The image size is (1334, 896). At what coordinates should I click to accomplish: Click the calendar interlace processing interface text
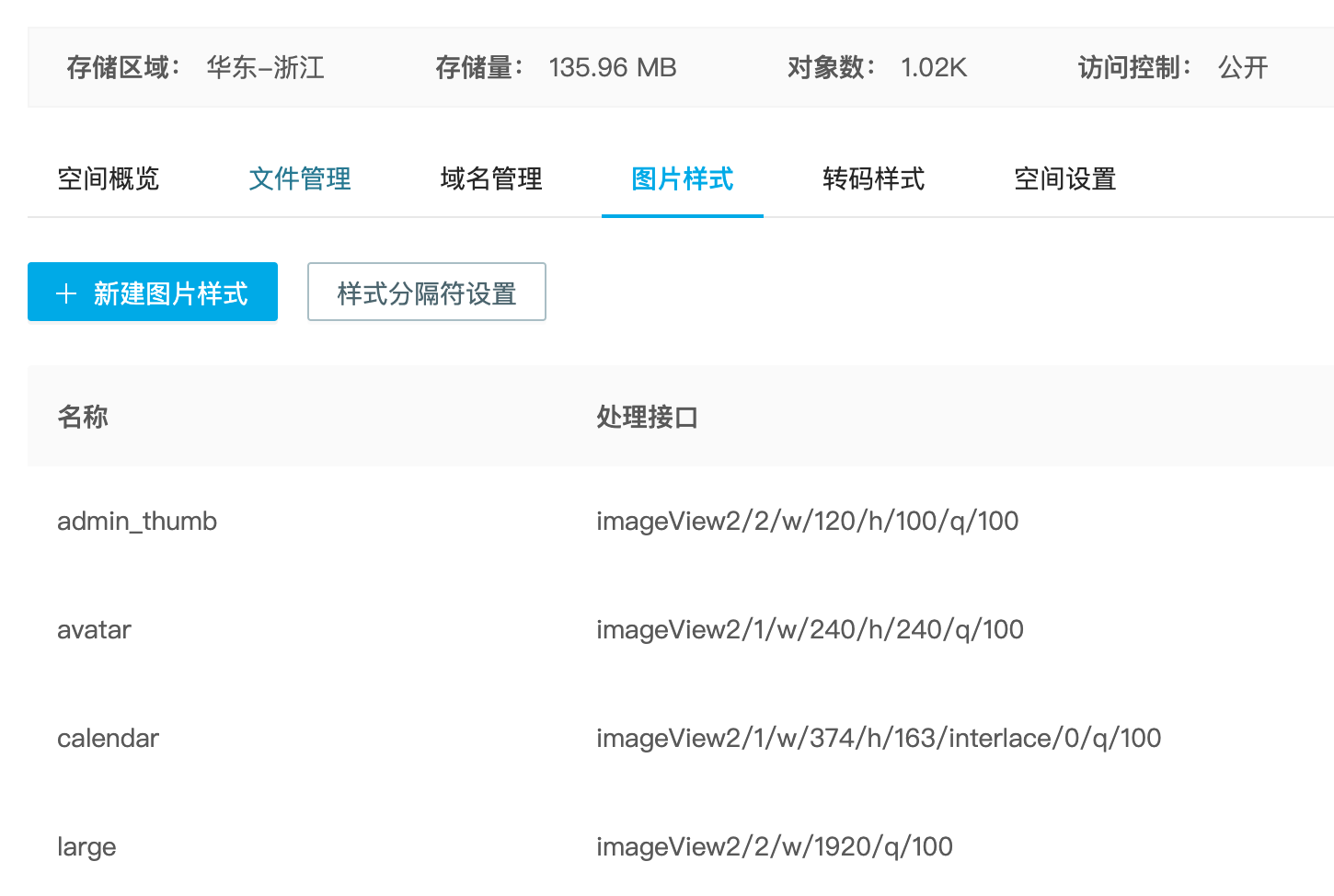[x=879, y=739]
